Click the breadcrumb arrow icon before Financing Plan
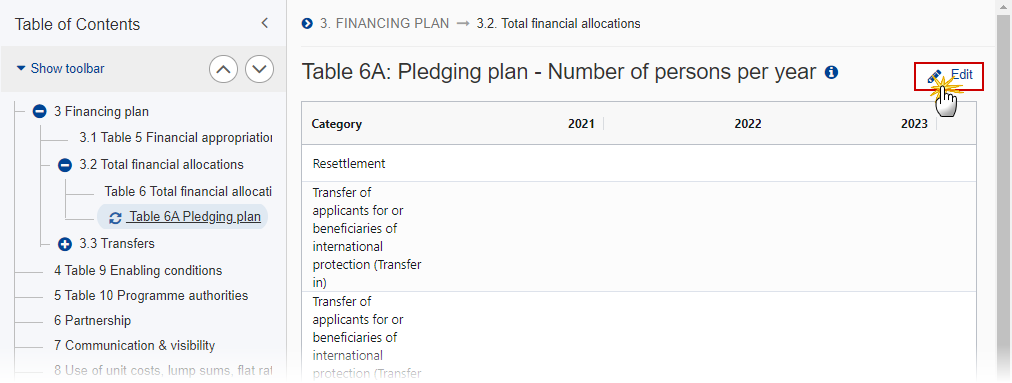 (x=307, y=24)
